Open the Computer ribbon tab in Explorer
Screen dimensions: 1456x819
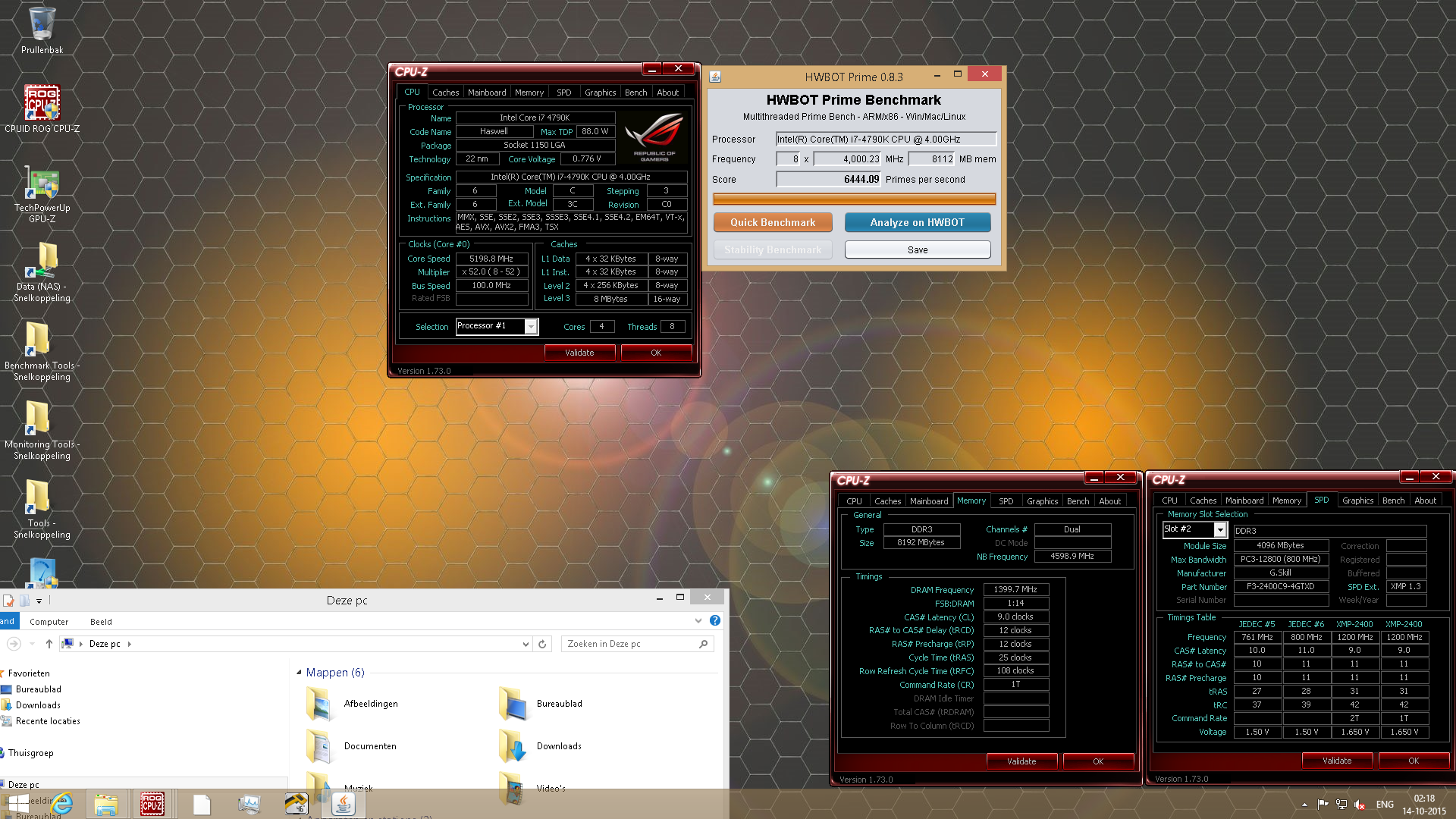pos(49,622)
